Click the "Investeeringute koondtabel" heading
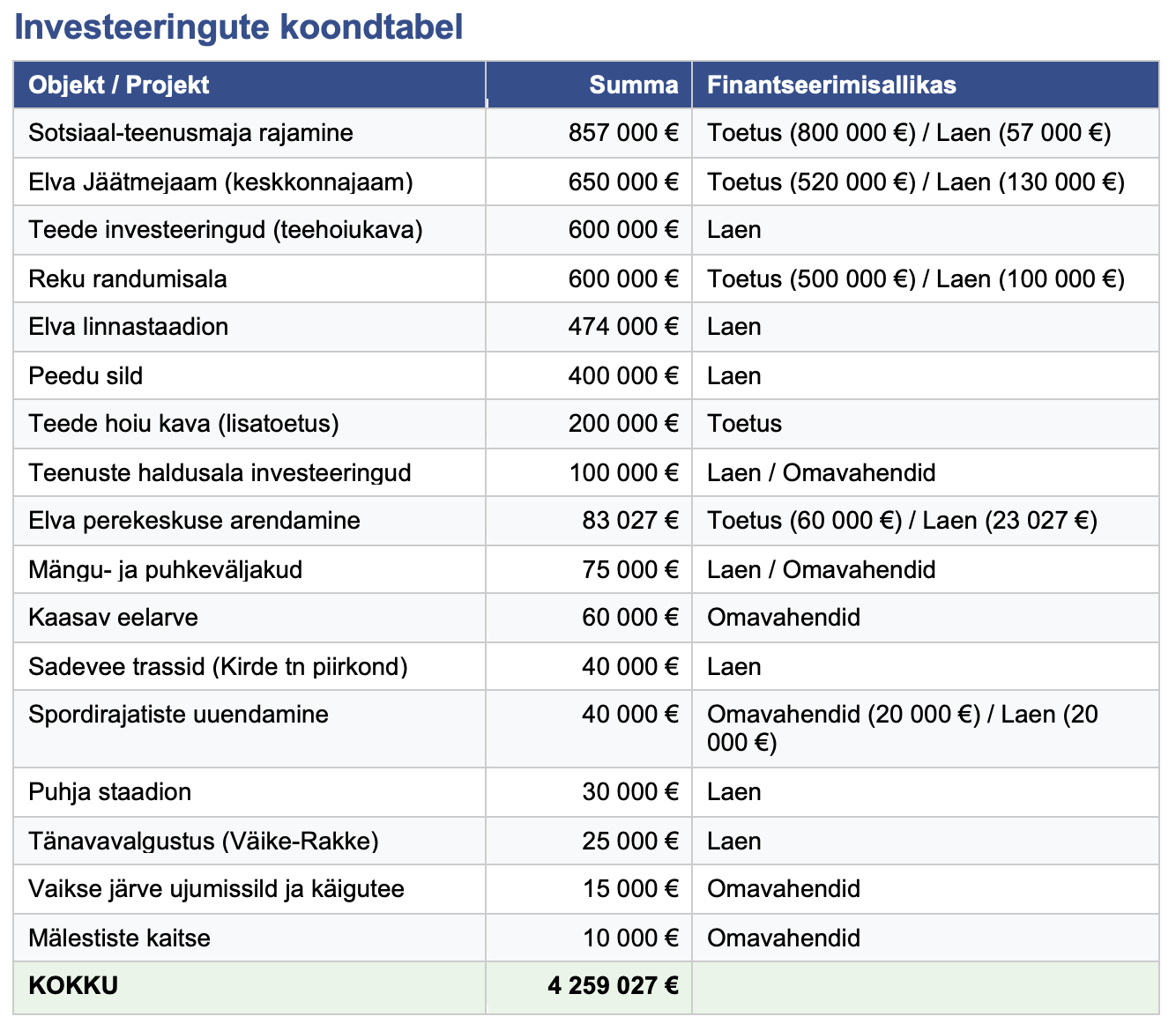The image size is (1176, 1031). coord(239,27)
